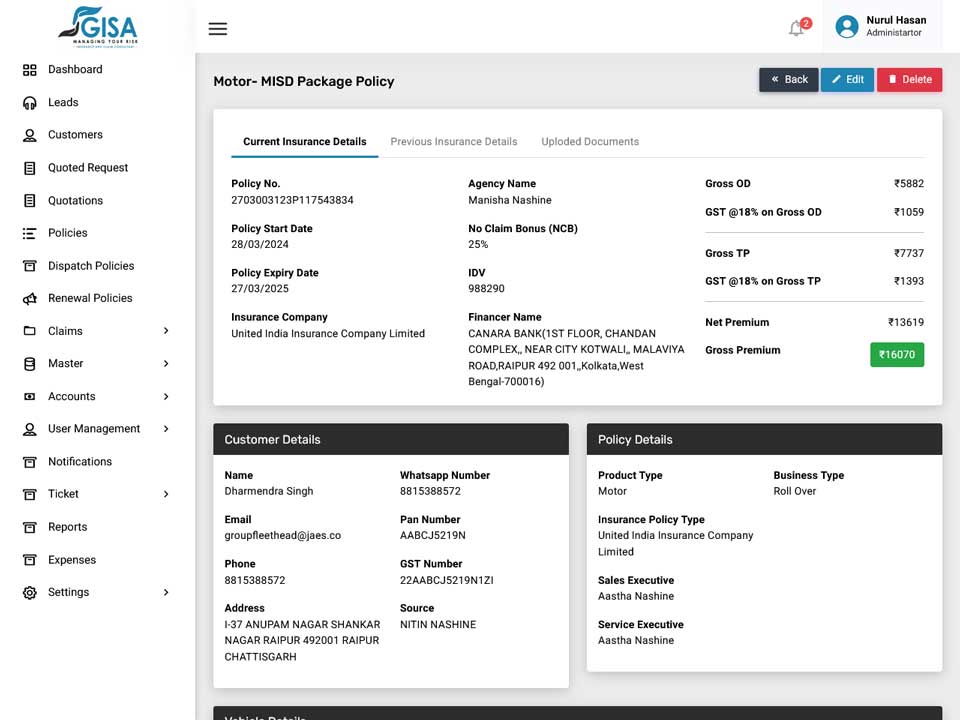The height and width of the screenshot is (720, 960).
Task: Select the Settings gear icon
Action: [x=29, y=593]
